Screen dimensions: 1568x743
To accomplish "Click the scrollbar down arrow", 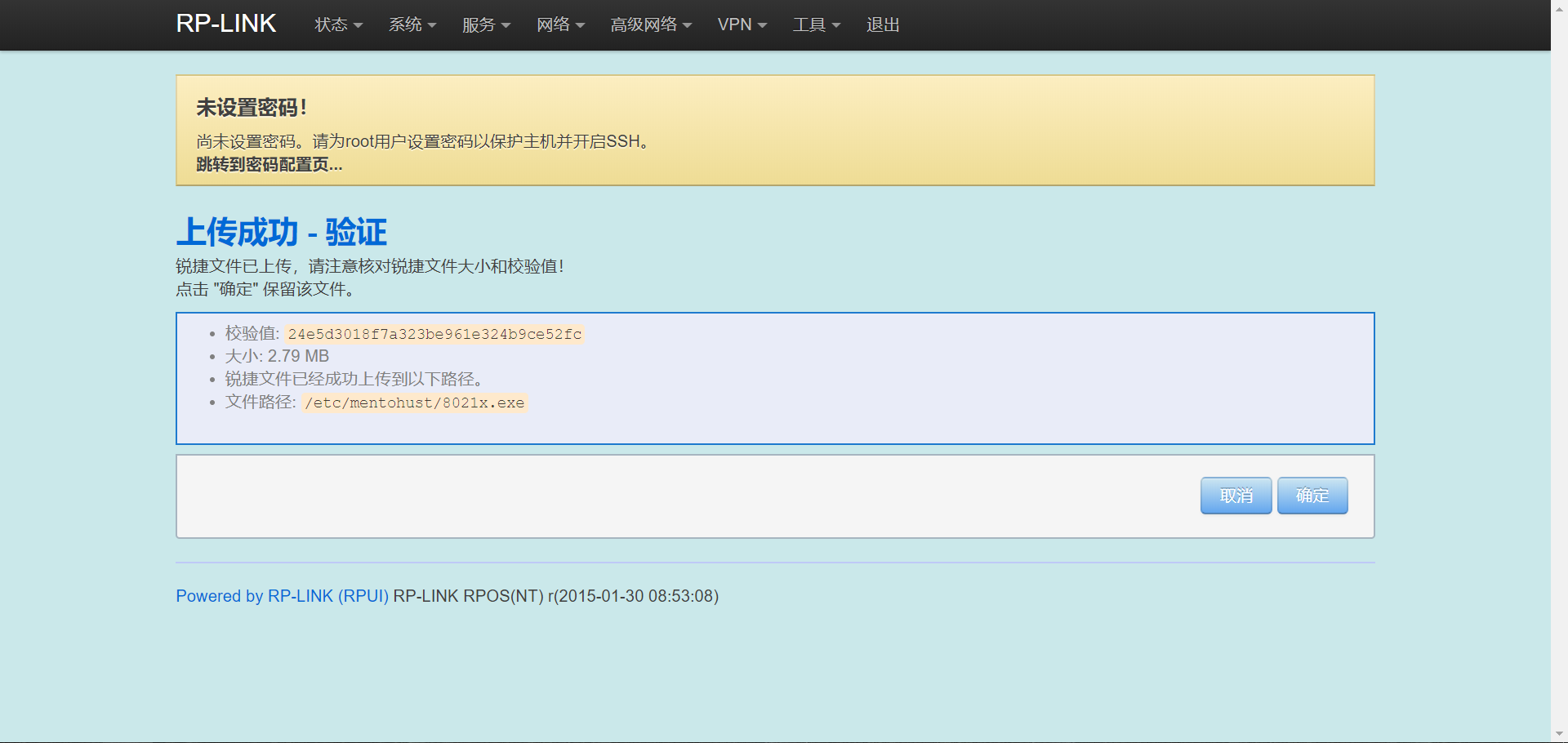I will coord(1560,733).
